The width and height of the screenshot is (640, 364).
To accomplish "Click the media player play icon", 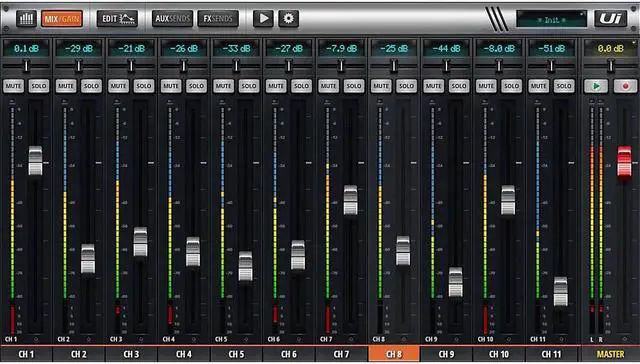I will click(x=264, y=19).
